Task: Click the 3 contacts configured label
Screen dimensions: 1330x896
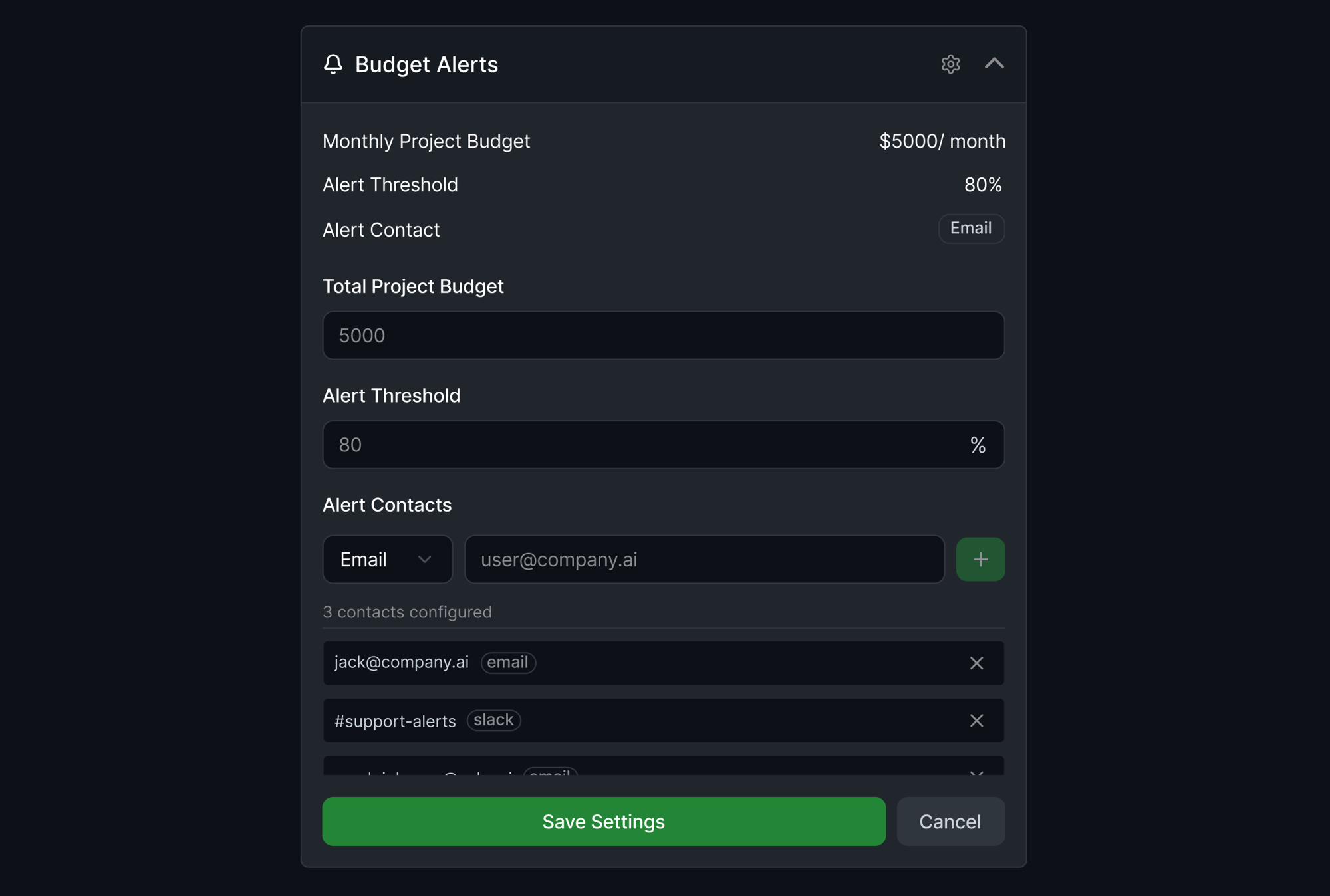Action: click(x=408, y=612)
